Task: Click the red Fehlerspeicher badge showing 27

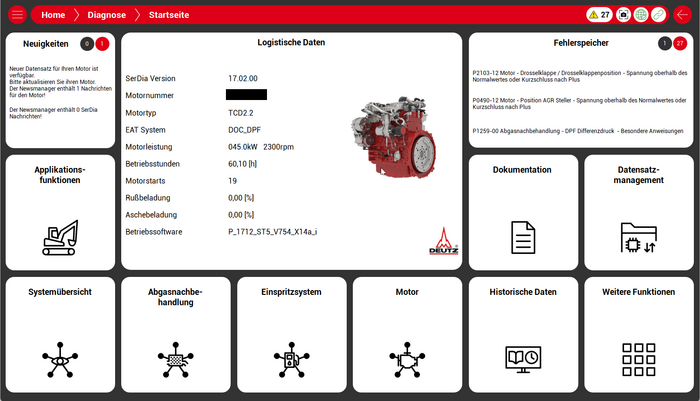Action: (x=680, y=44)
